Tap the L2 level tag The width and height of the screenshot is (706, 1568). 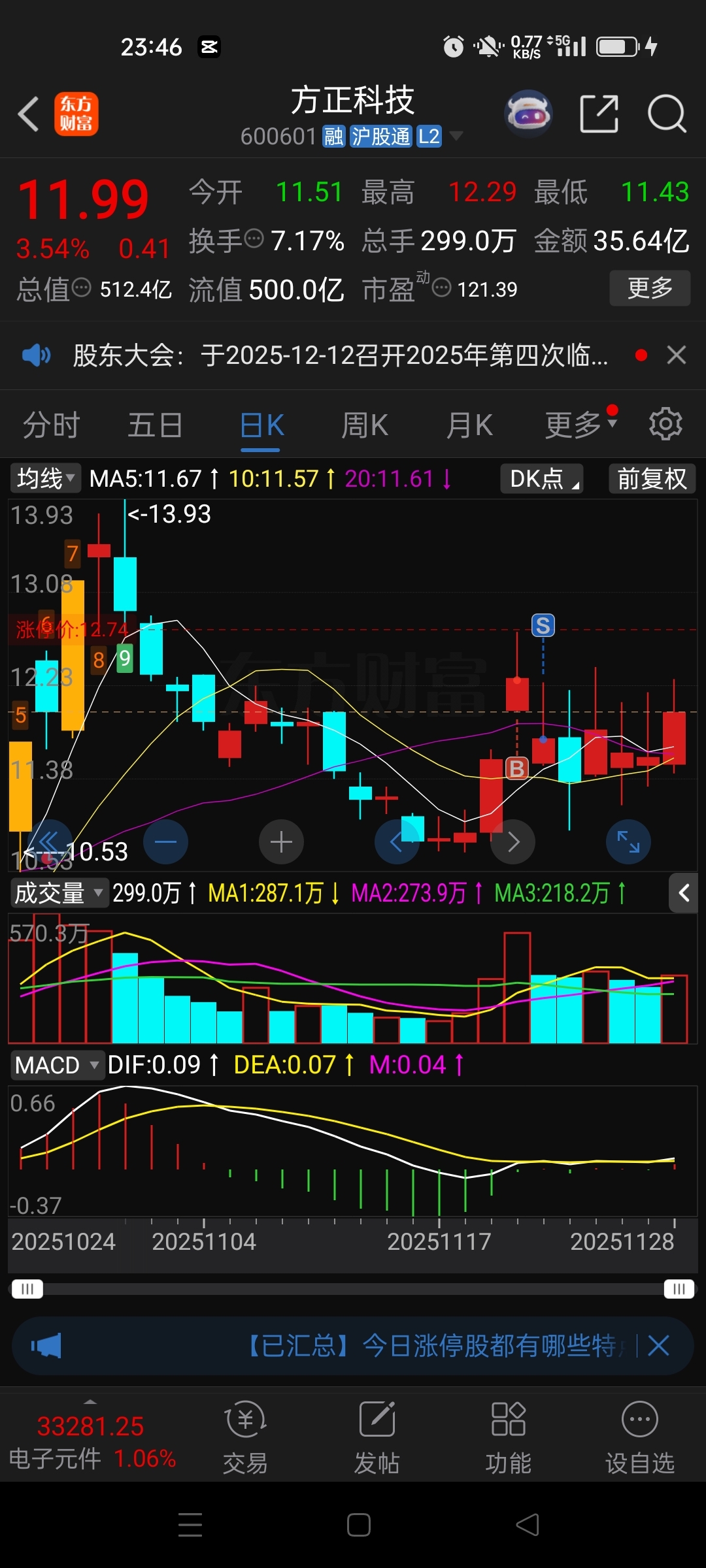tap(429, 137)
